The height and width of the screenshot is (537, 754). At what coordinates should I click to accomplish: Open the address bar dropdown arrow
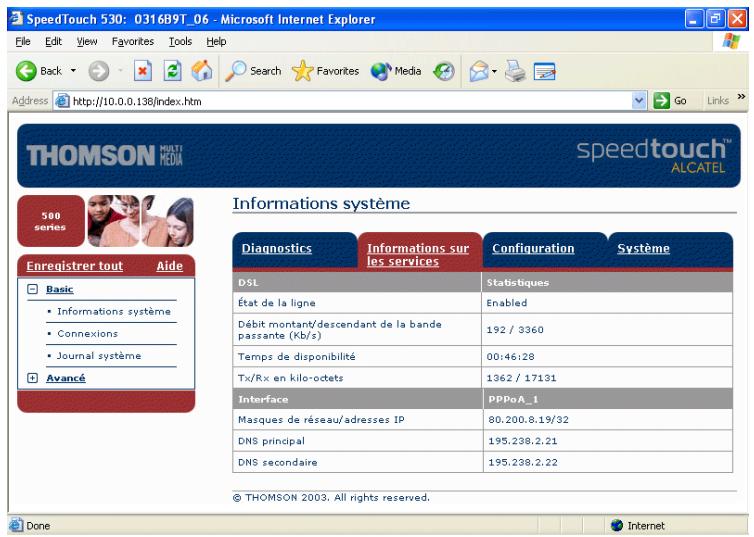(639, 100)
